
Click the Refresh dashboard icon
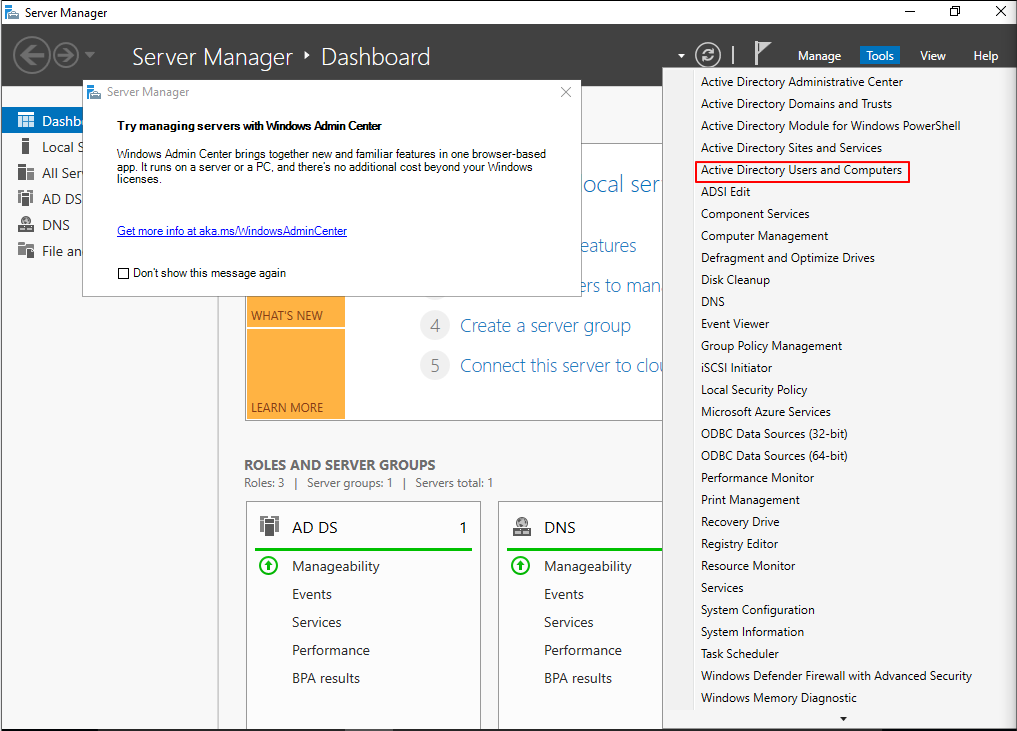pos(708,55)
